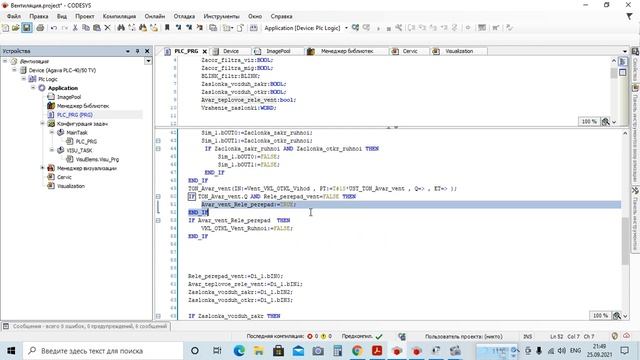Open the Проект menu
Screen dimensions: 640x360
(x=84, y=16)
